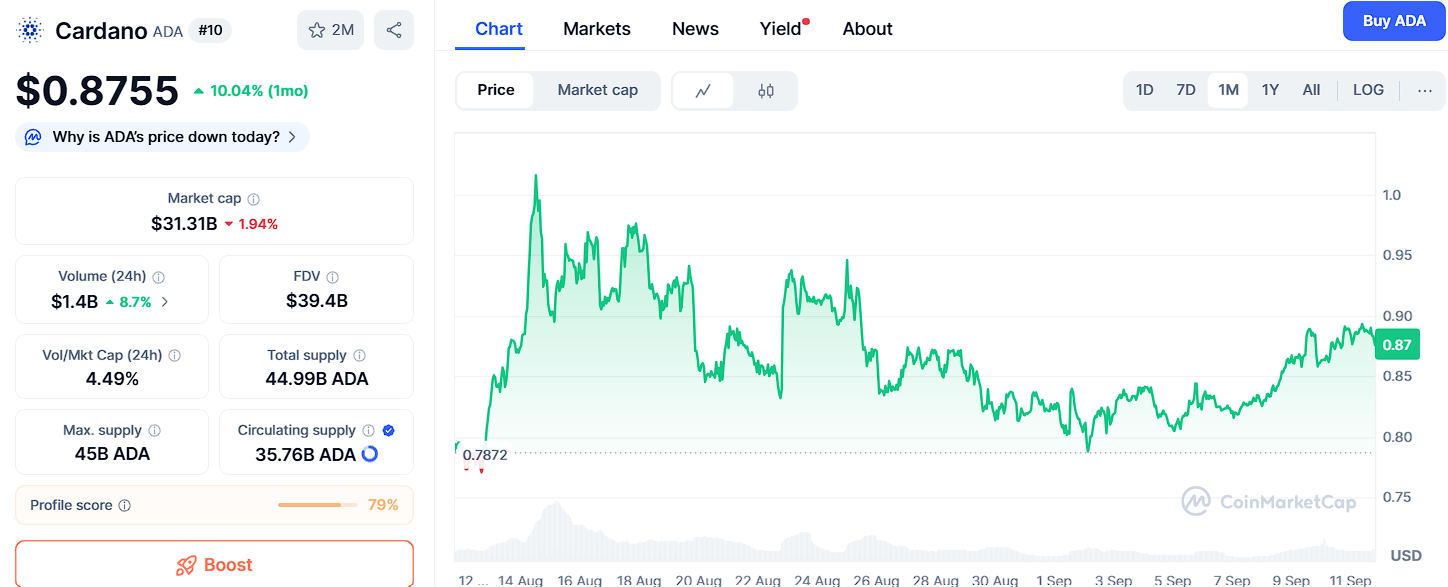Click the $39.4B FDV value
The width and height of the screenshot is (1448, 587).
pos(317,300)
